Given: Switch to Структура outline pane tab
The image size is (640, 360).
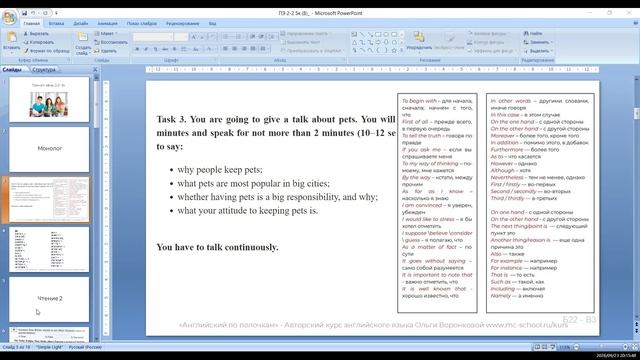Looking at the screenshot, I should click(x=43, y=70).
